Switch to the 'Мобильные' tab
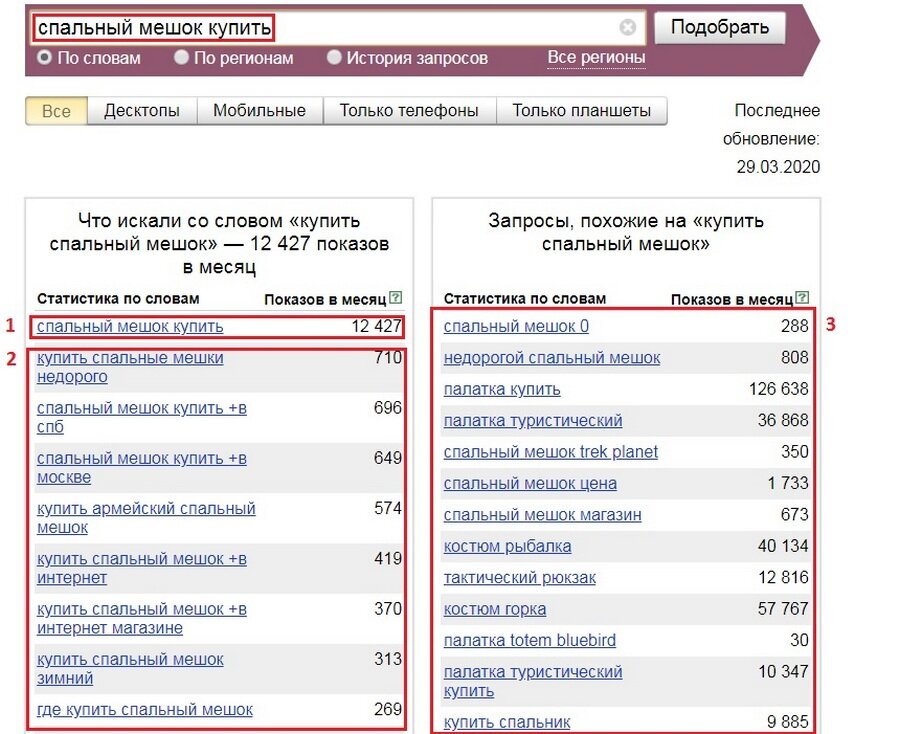900x734 pixels. tap(259, 111)
